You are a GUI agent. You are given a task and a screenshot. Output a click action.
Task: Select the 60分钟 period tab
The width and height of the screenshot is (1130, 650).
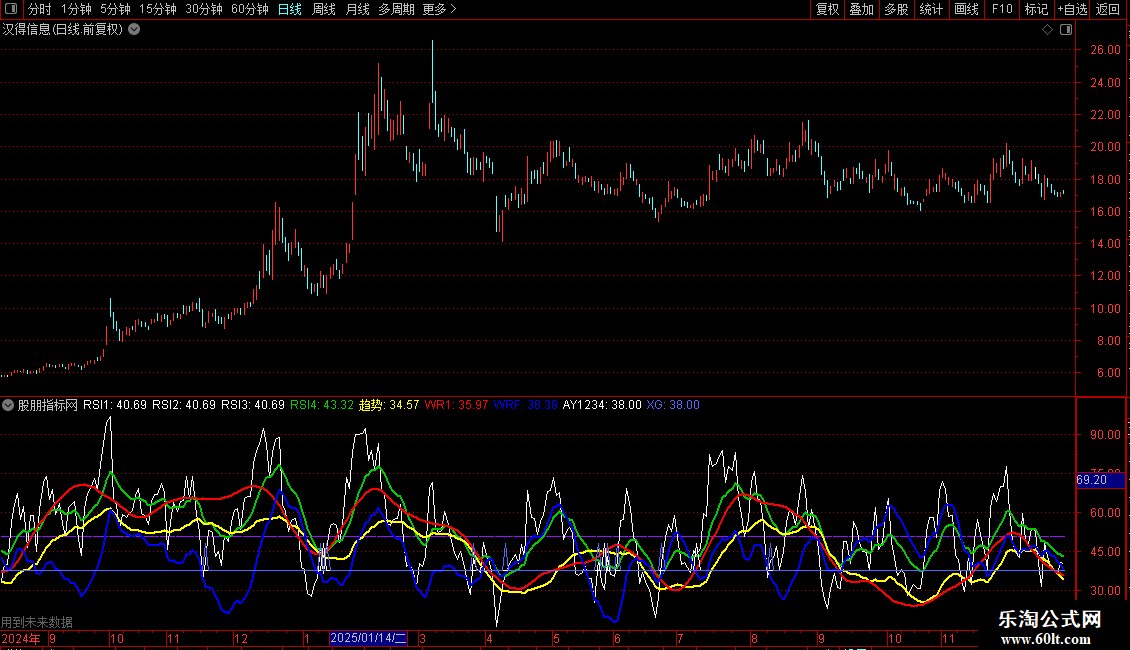(250, 9)
